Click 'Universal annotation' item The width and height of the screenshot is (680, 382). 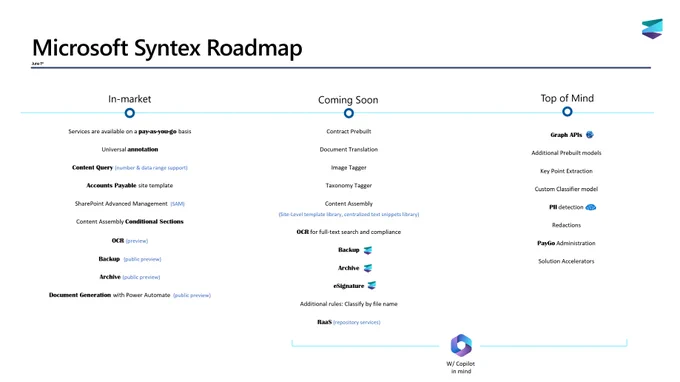pos(130,149)
